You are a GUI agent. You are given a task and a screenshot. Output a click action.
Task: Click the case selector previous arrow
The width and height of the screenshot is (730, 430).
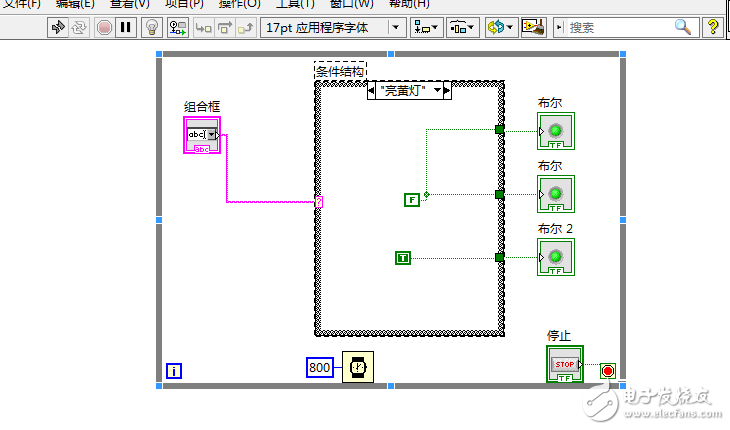[x=371, y=90]
